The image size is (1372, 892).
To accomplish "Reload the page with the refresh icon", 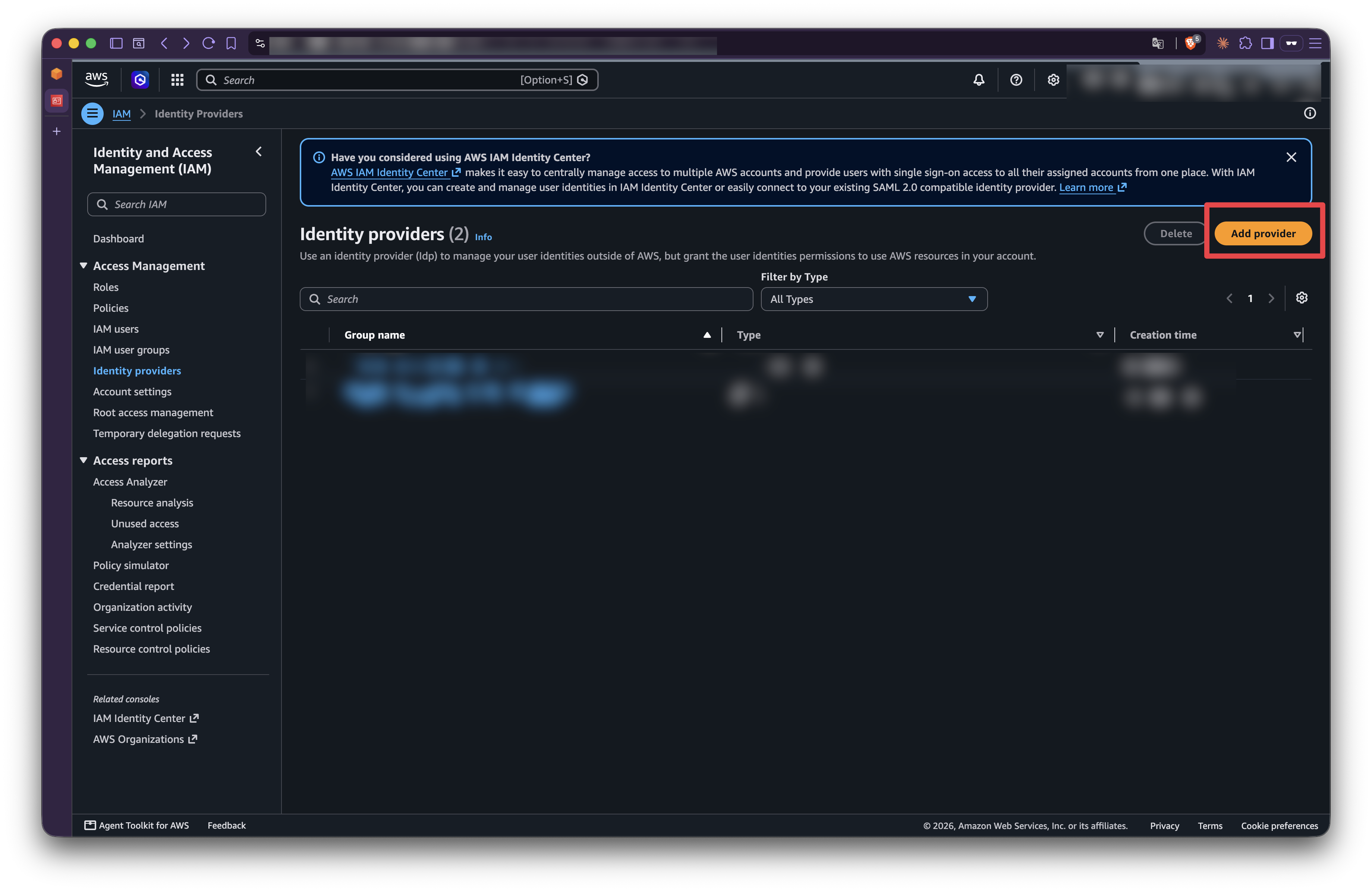I will coord(209,43).
